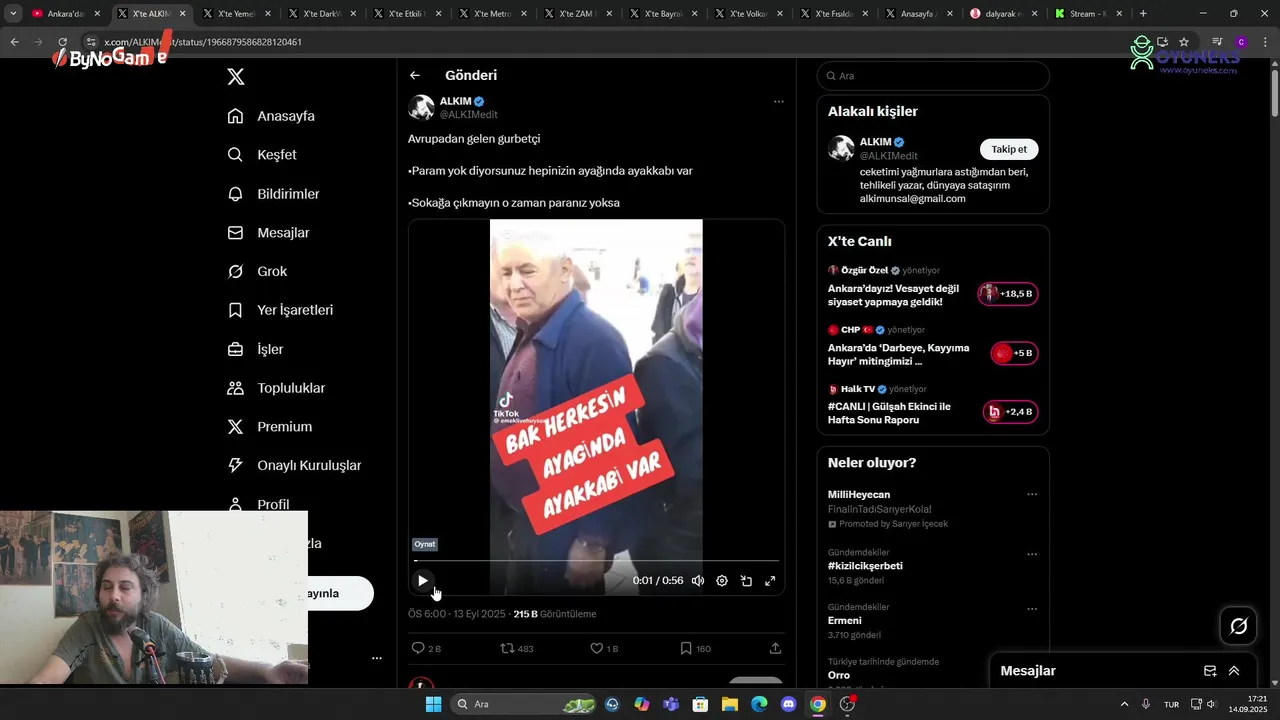This screenshot has width=1280, height=720.
Task: Open Onaylı Kuruluşlar
Action: coord(294,466)
